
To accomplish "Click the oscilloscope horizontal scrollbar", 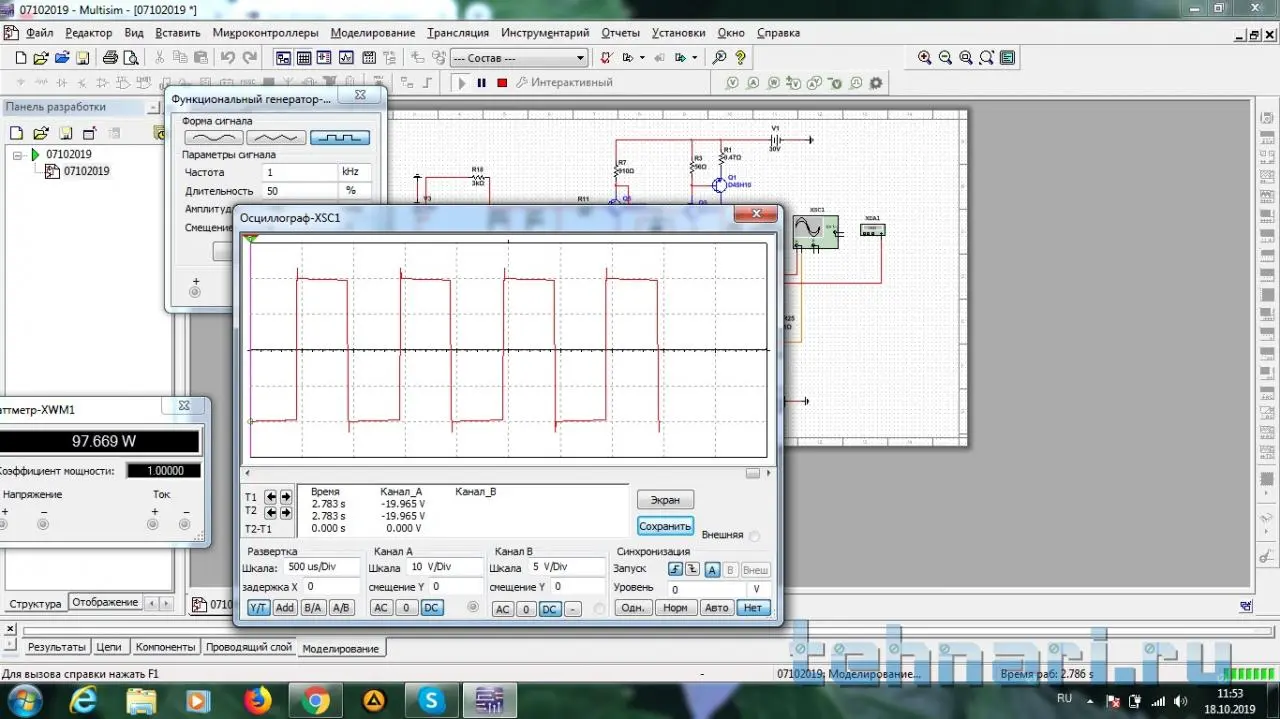I will coord(500,474).
